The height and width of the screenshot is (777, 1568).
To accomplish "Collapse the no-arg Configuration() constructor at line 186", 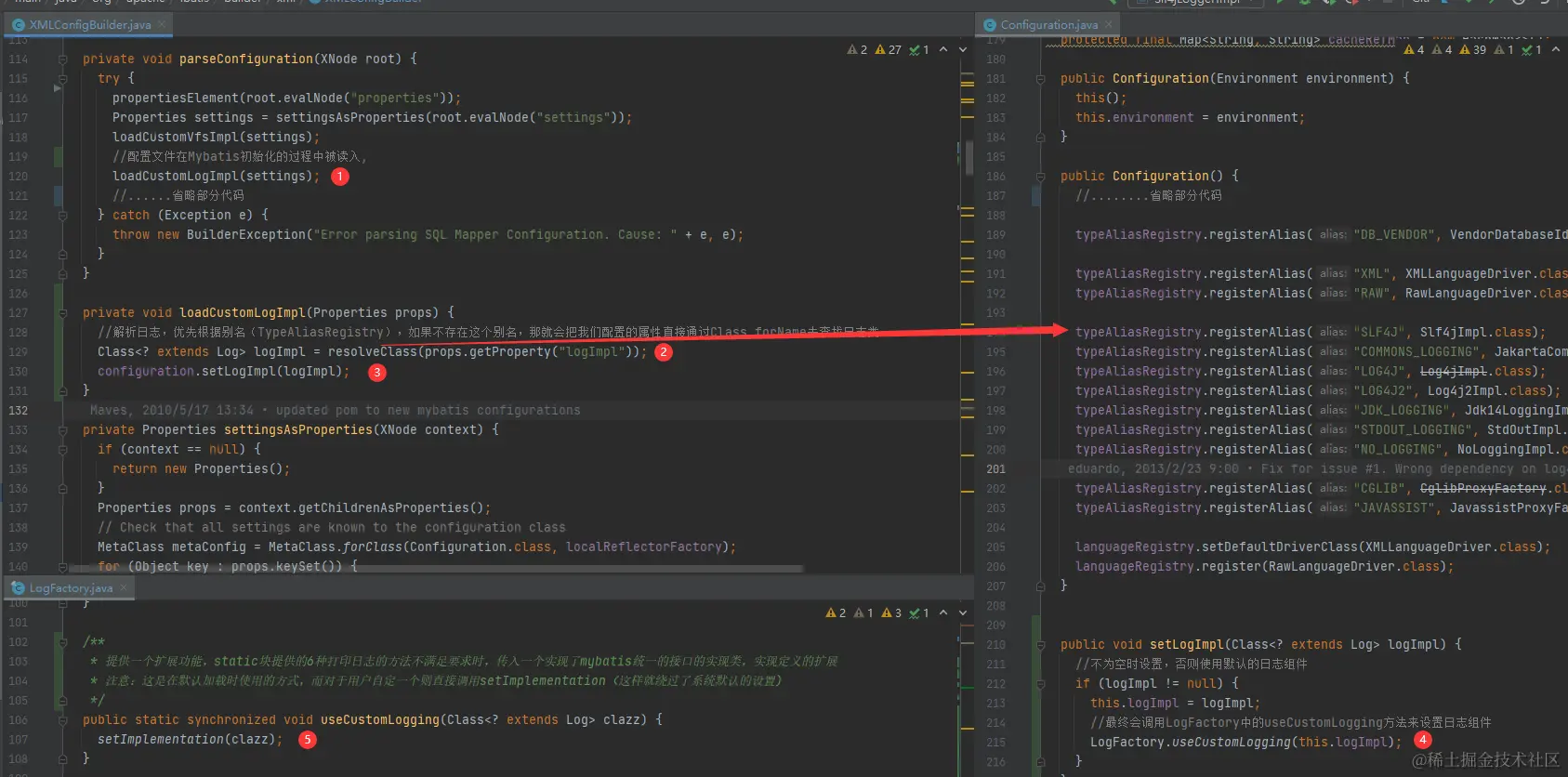I will 1041,176.
